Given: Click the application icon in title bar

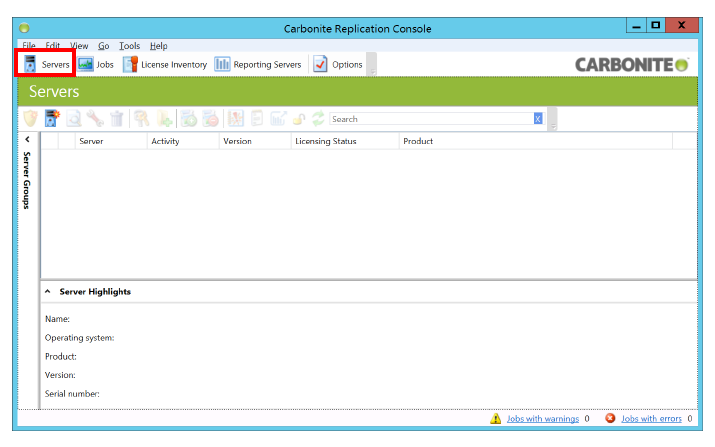Looking at the screenshot, I should [x=24, y=28].
